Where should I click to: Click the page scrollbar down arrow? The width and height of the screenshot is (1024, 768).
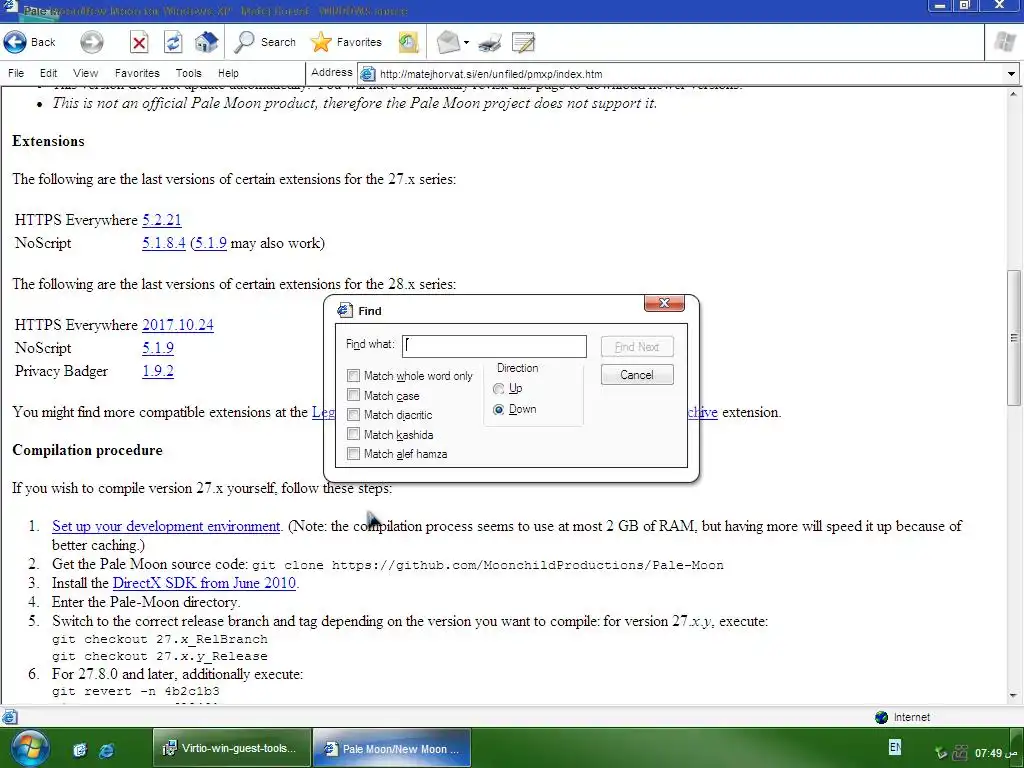[x=1014, y=696]
